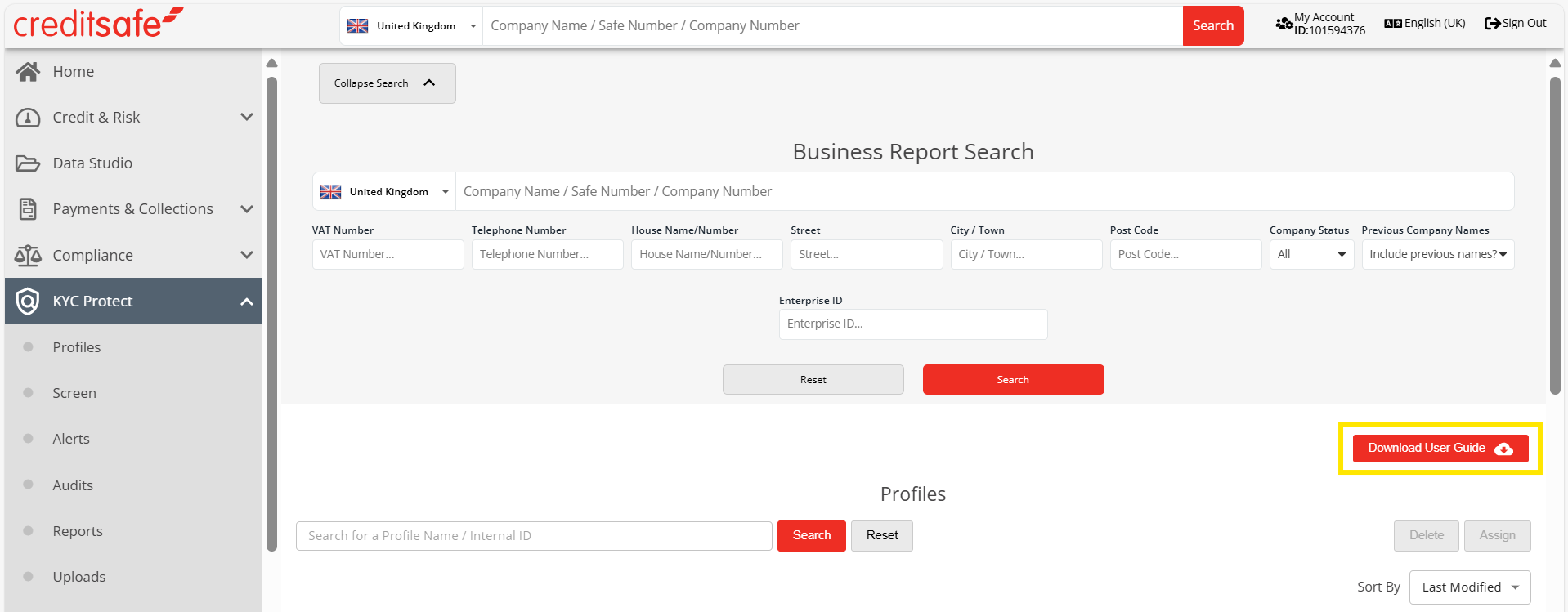
Task: Click the VAT Number field
Action: click(x=388, y=255)
